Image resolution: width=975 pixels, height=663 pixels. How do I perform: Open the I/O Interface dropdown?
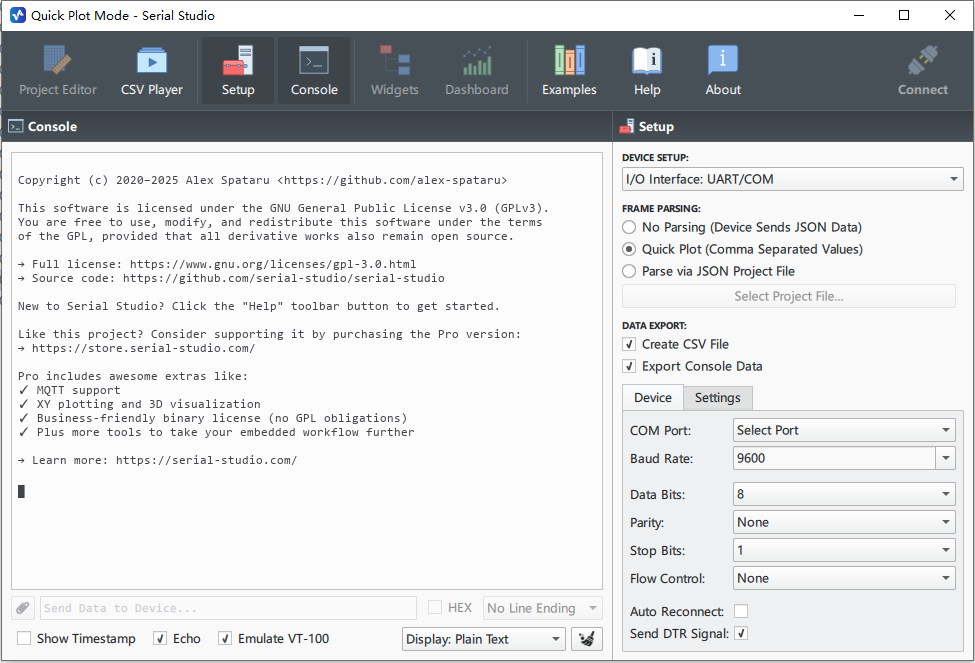pyautogui.click(x=792, y=179)
